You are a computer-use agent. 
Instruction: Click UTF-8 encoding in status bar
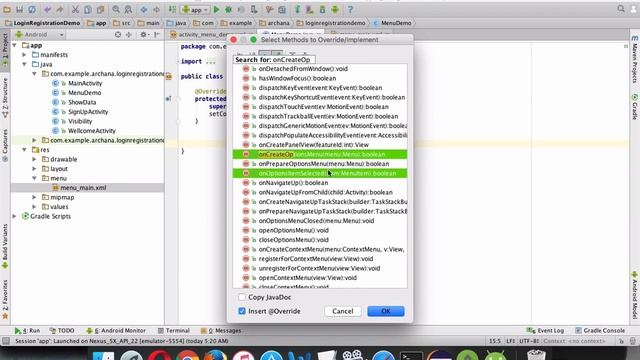(x=529, y=341)
